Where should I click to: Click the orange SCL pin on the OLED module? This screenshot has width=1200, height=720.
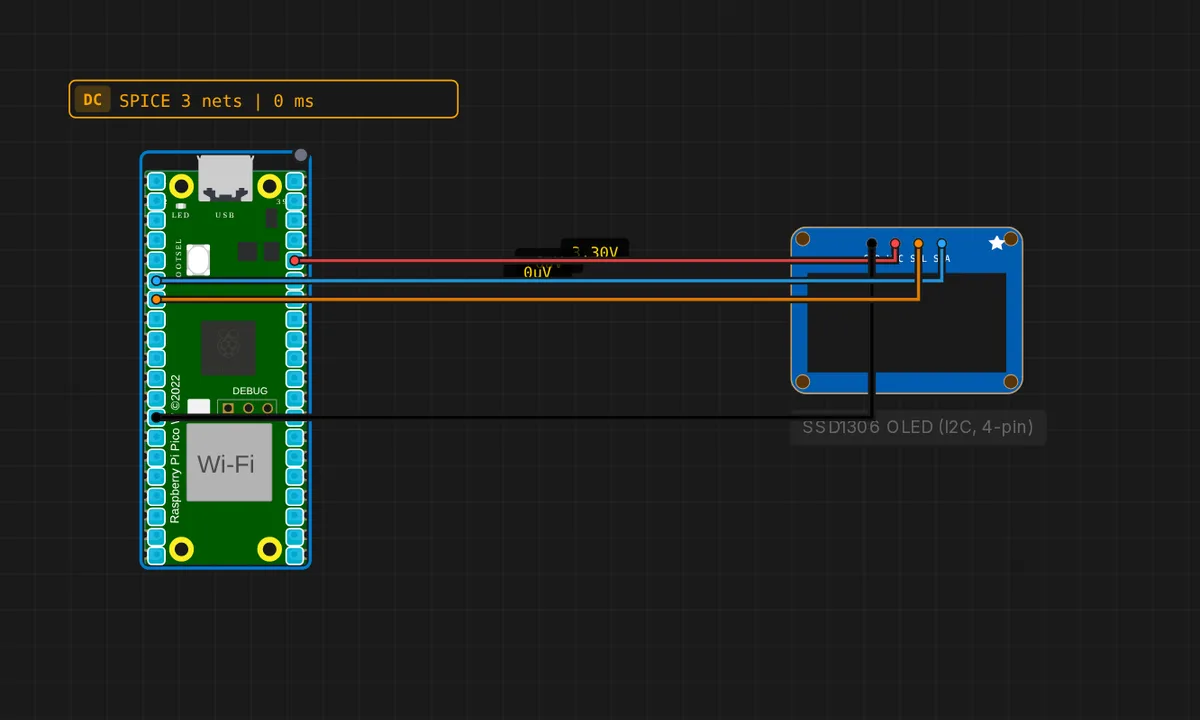tap(918, 243)
